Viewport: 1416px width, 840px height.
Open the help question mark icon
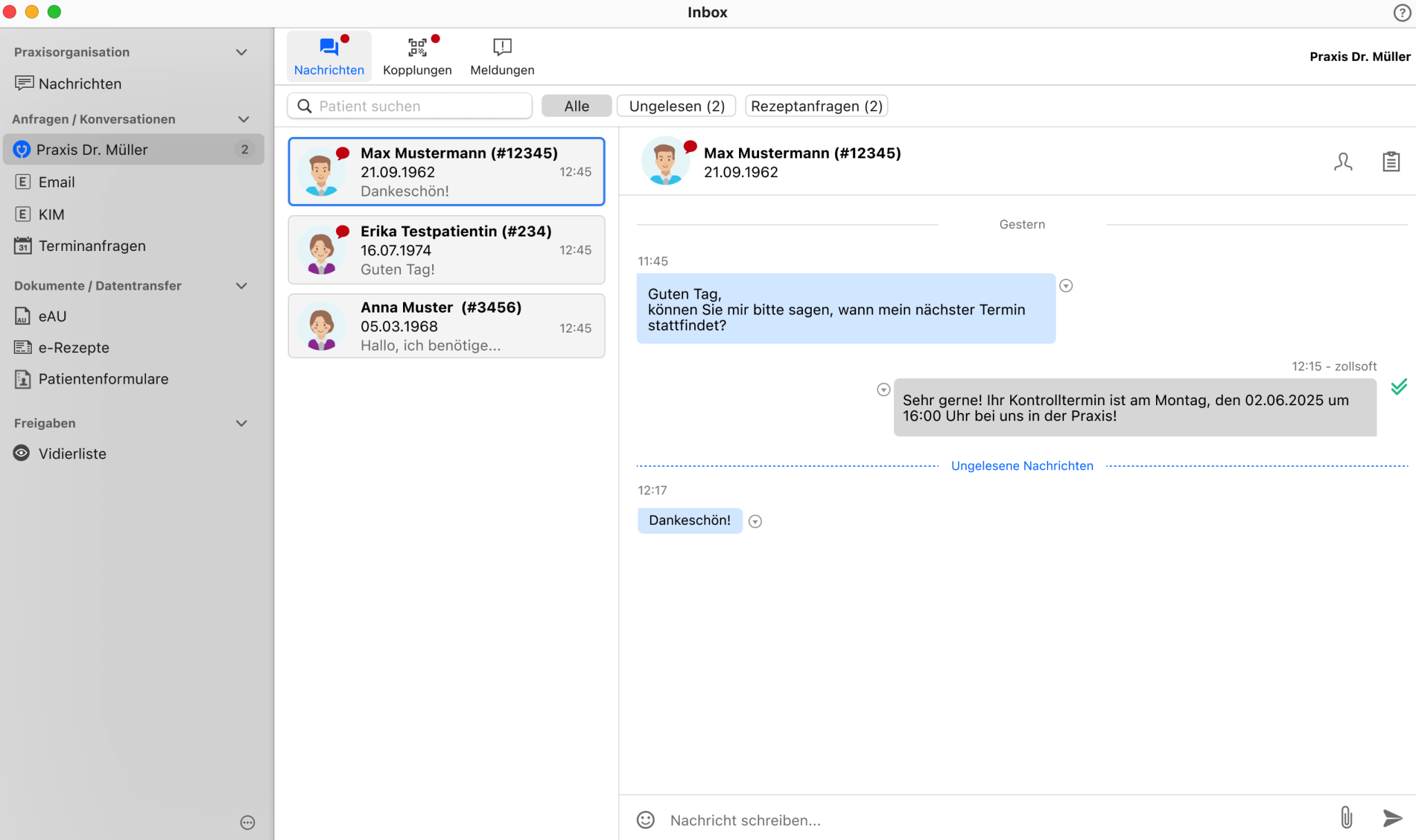pos(1401,12)
